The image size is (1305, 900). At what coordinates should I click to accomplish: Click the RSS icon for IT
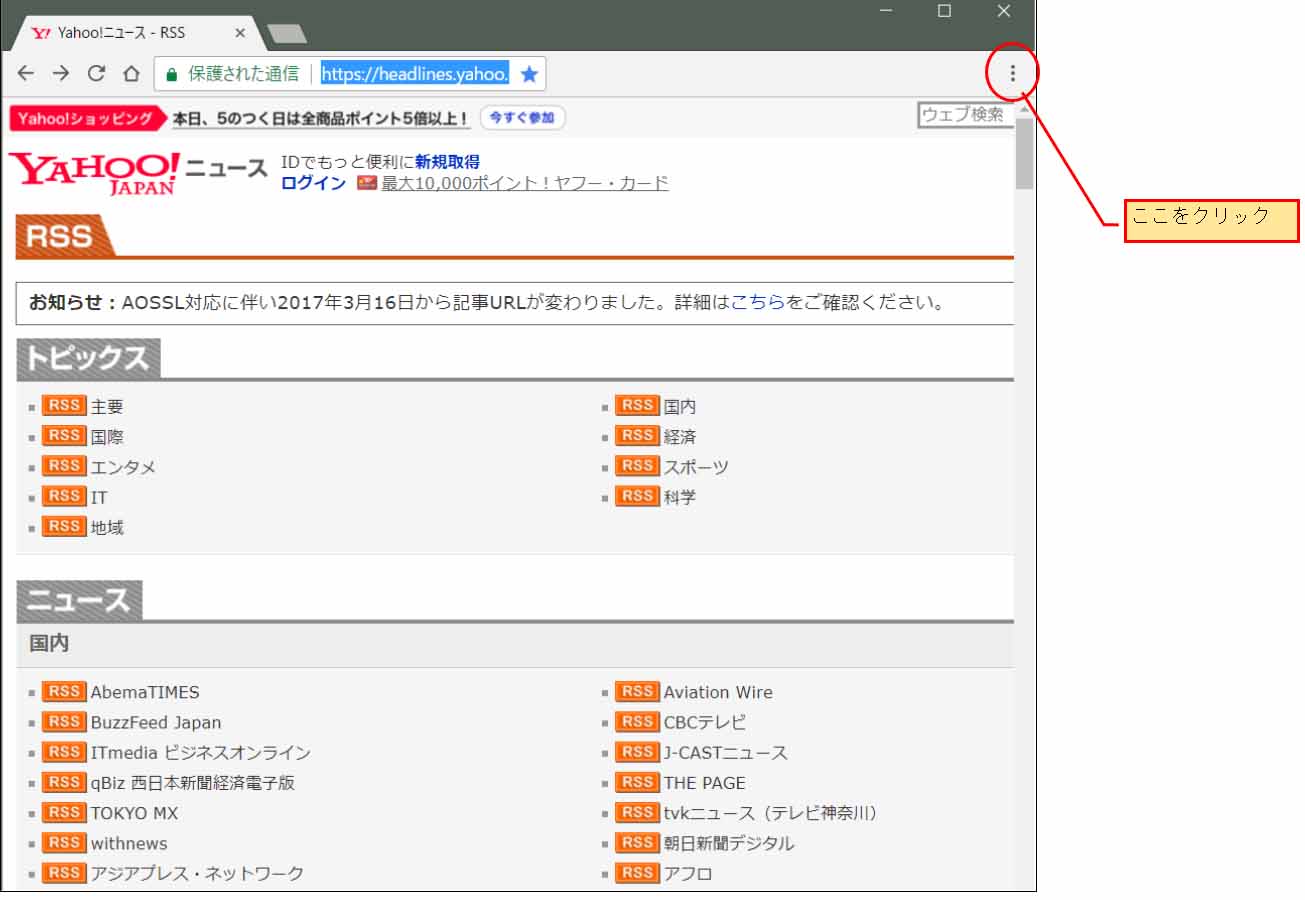(64, 496)
